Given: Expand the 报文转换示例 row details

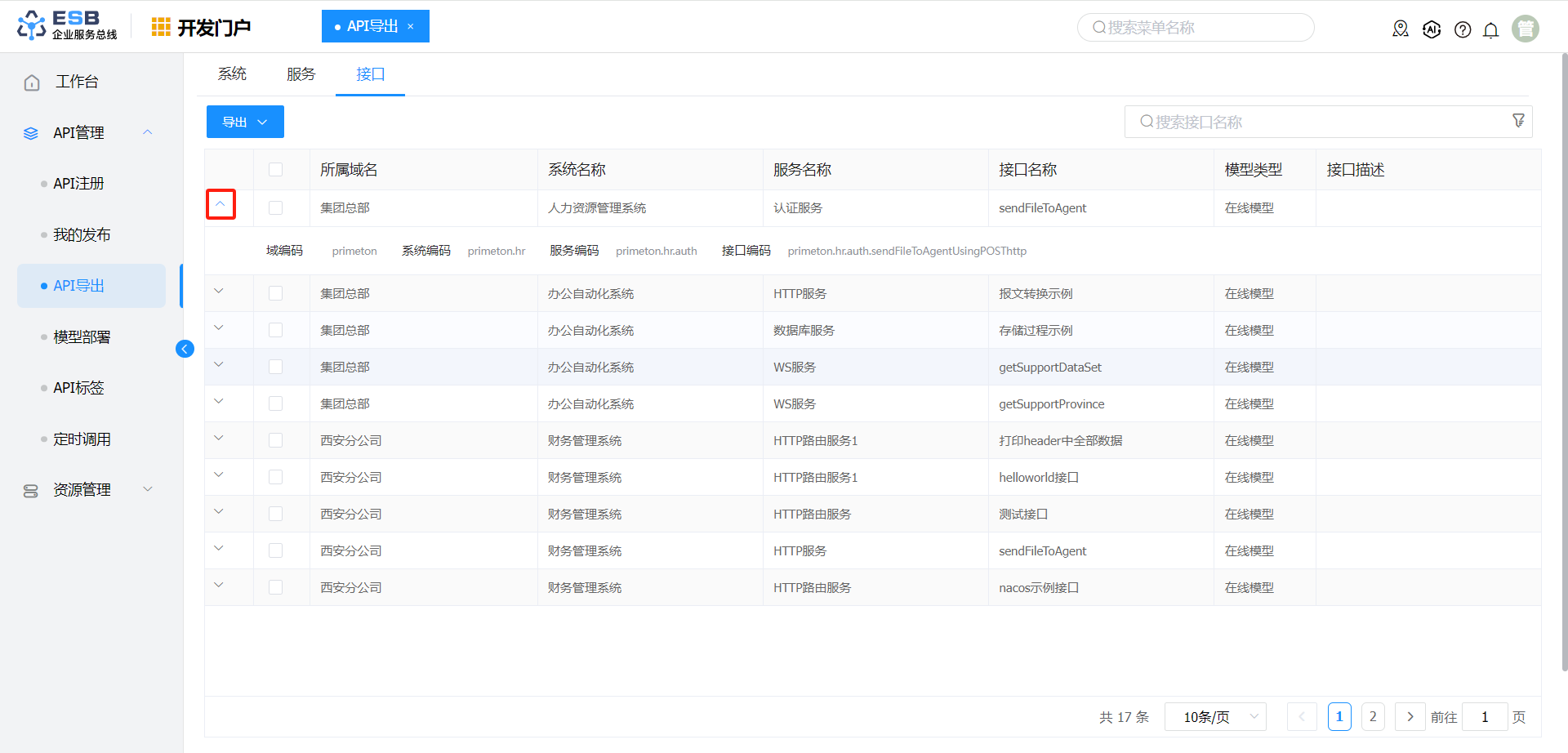Looking at the screenshot, I should (x=219, y=292).
